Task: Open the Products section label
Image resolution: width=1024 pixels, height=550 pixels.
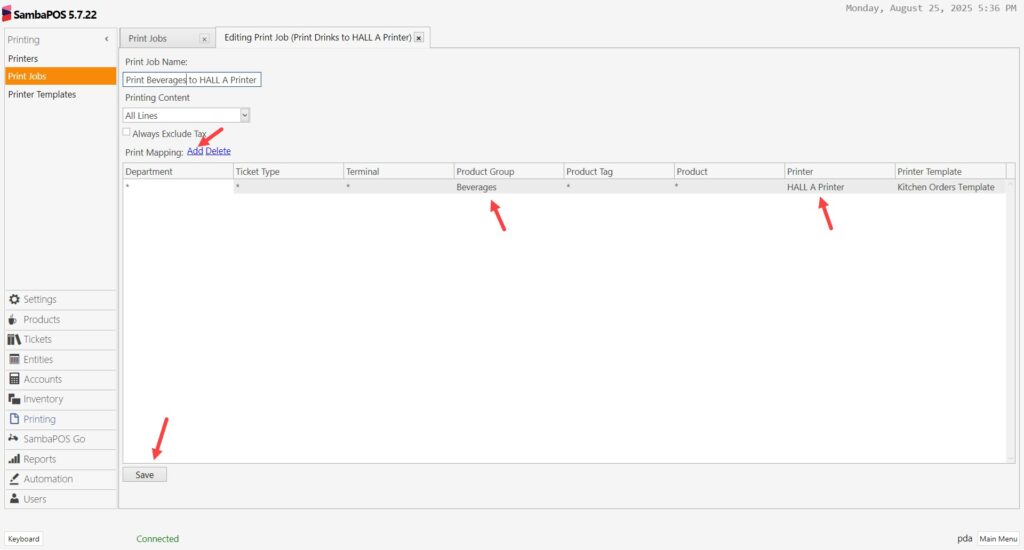Action: coord(42,319)
